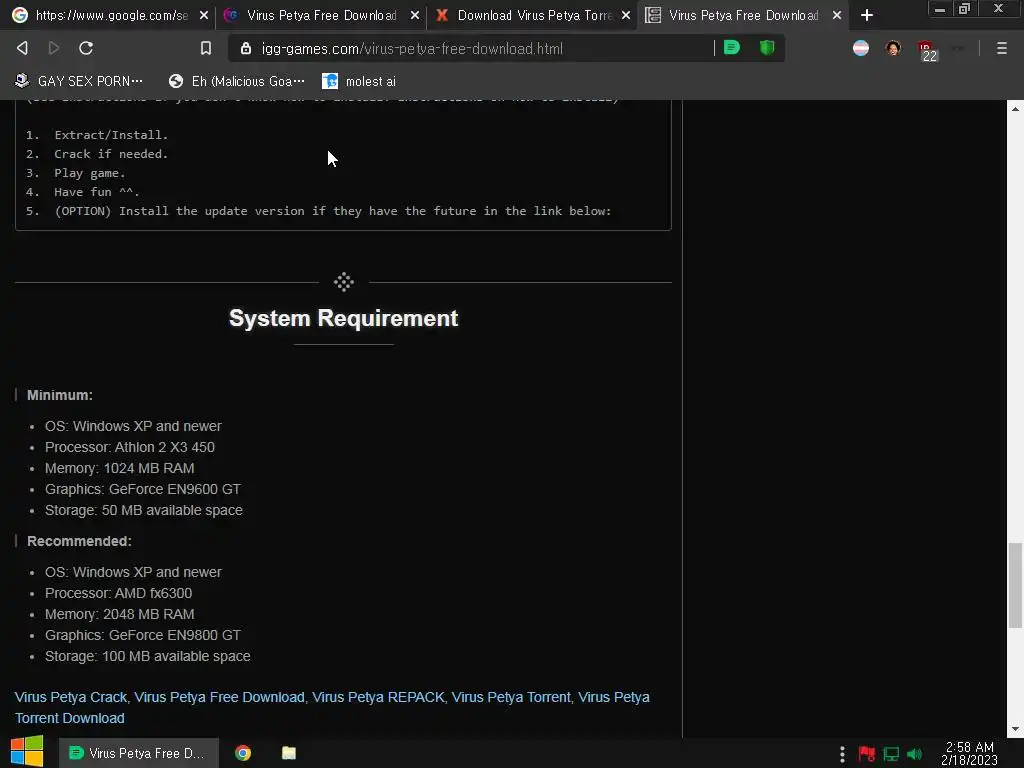Open the green shield protection icon
Viewport: 1024px width, 768px height.
point(767,48)
